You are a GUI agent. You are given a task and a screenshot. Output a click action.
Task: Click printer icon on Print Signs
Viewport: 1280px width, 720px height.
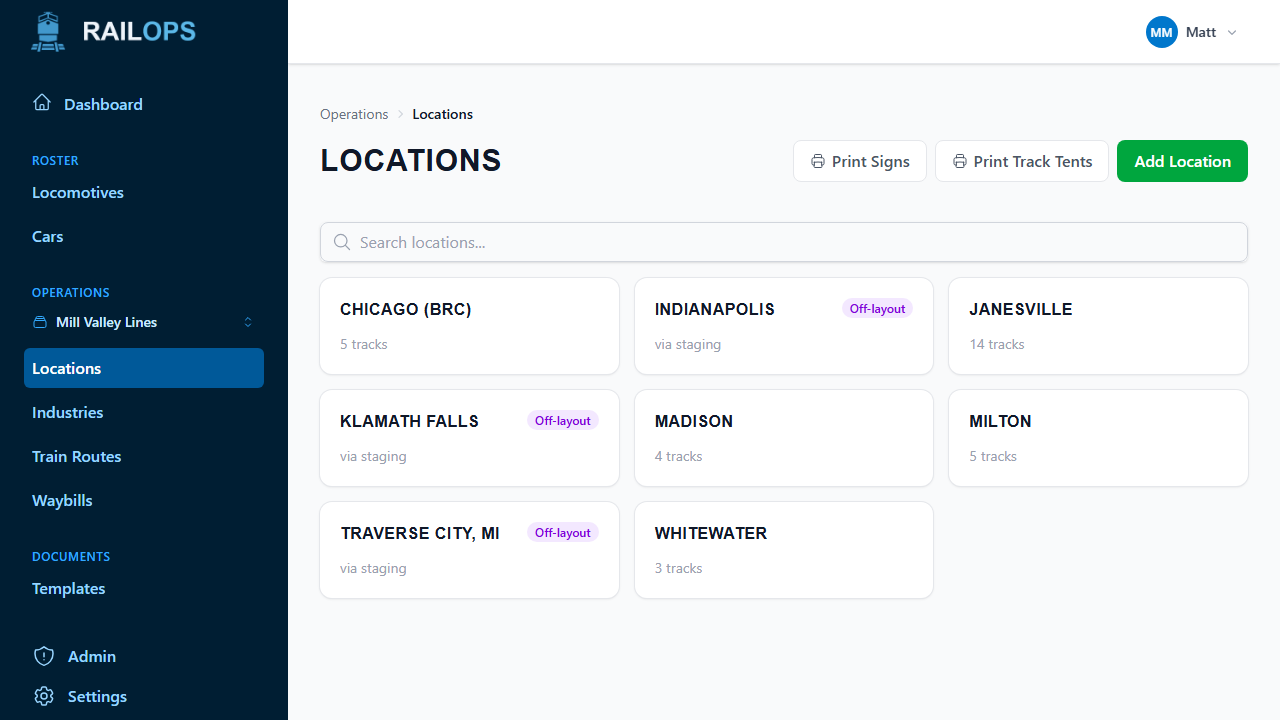818,161
